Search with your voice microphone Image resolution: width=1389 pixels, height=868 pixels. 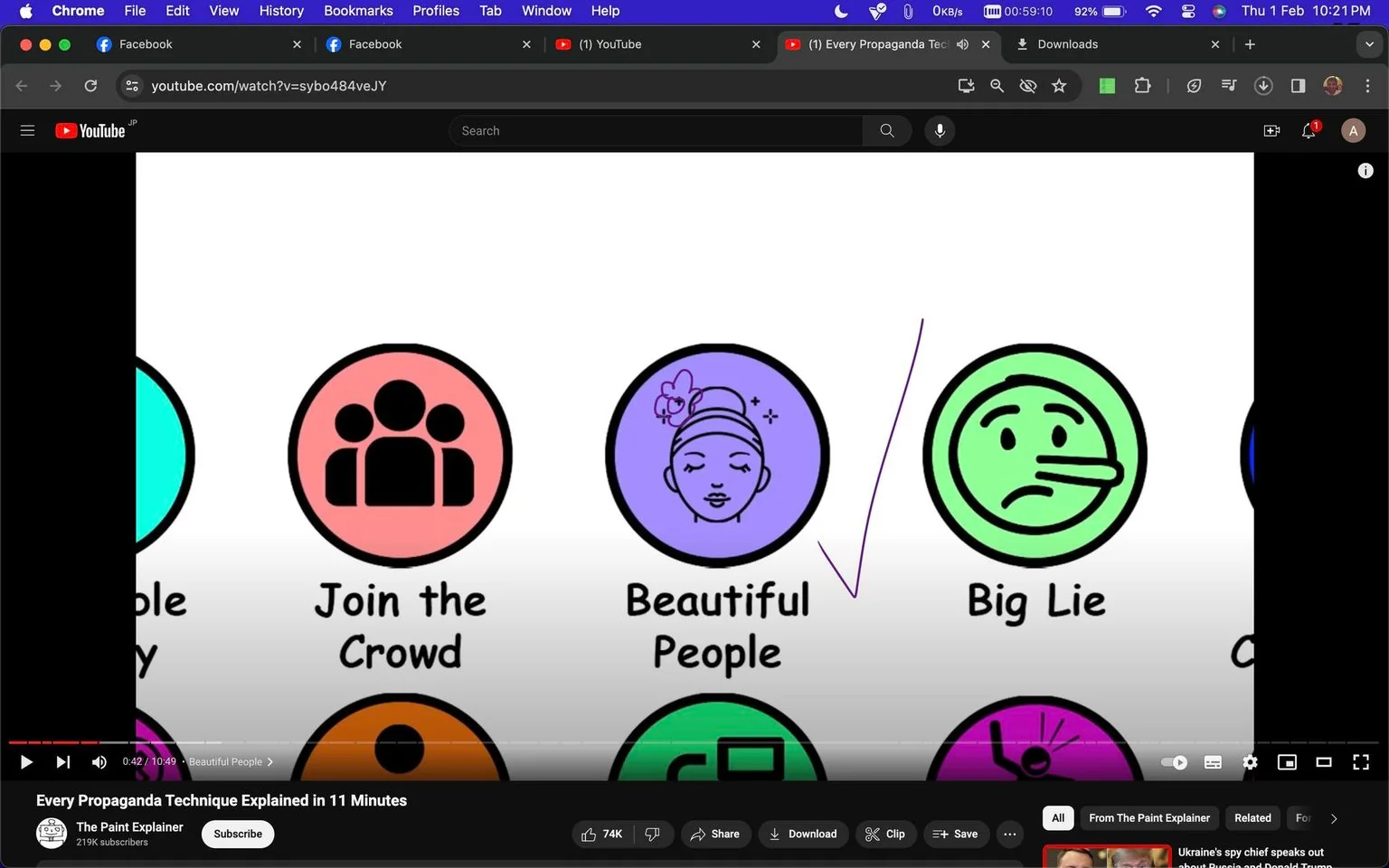point(940,131)
